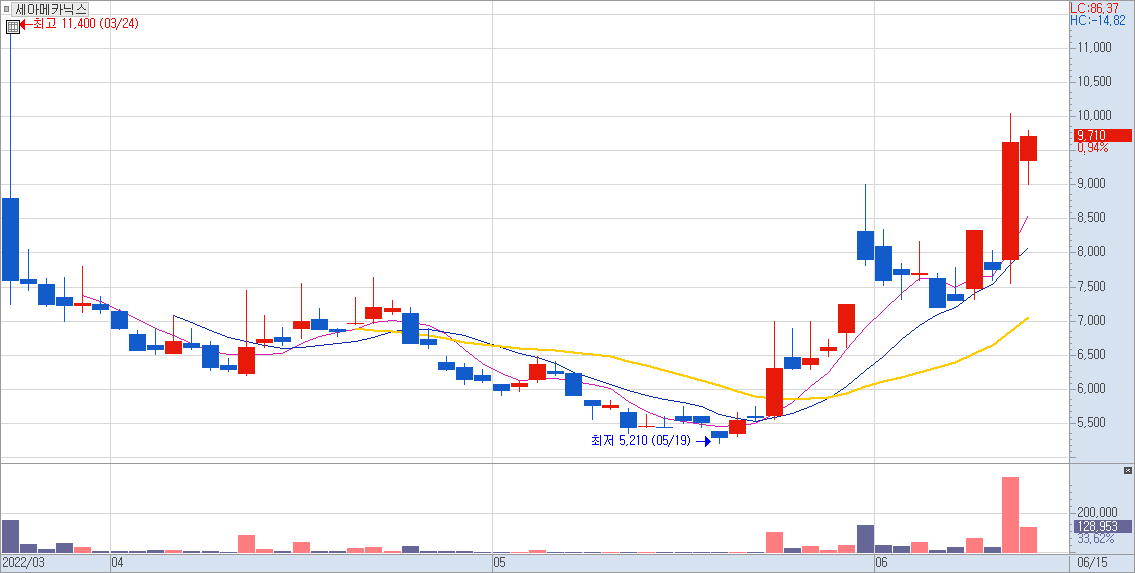This screenshot has width=1135, height=573.
Task: Click the LC:86.37 indicator
Action: click(x=1093, y=8)
